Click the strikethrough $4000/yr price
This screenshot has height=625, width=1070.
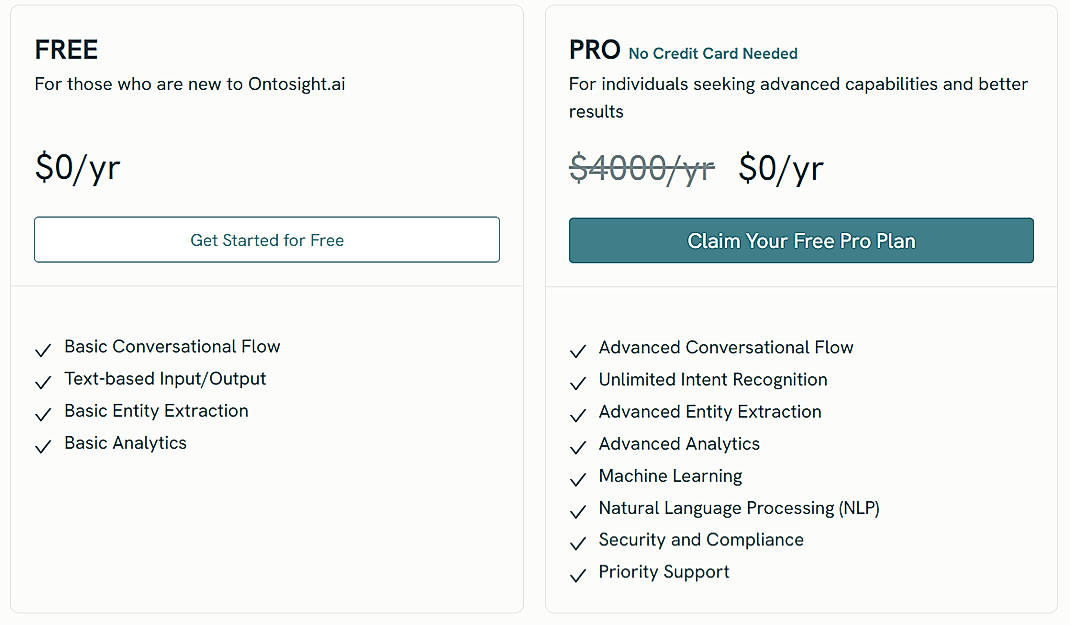(x=641, y=168)
